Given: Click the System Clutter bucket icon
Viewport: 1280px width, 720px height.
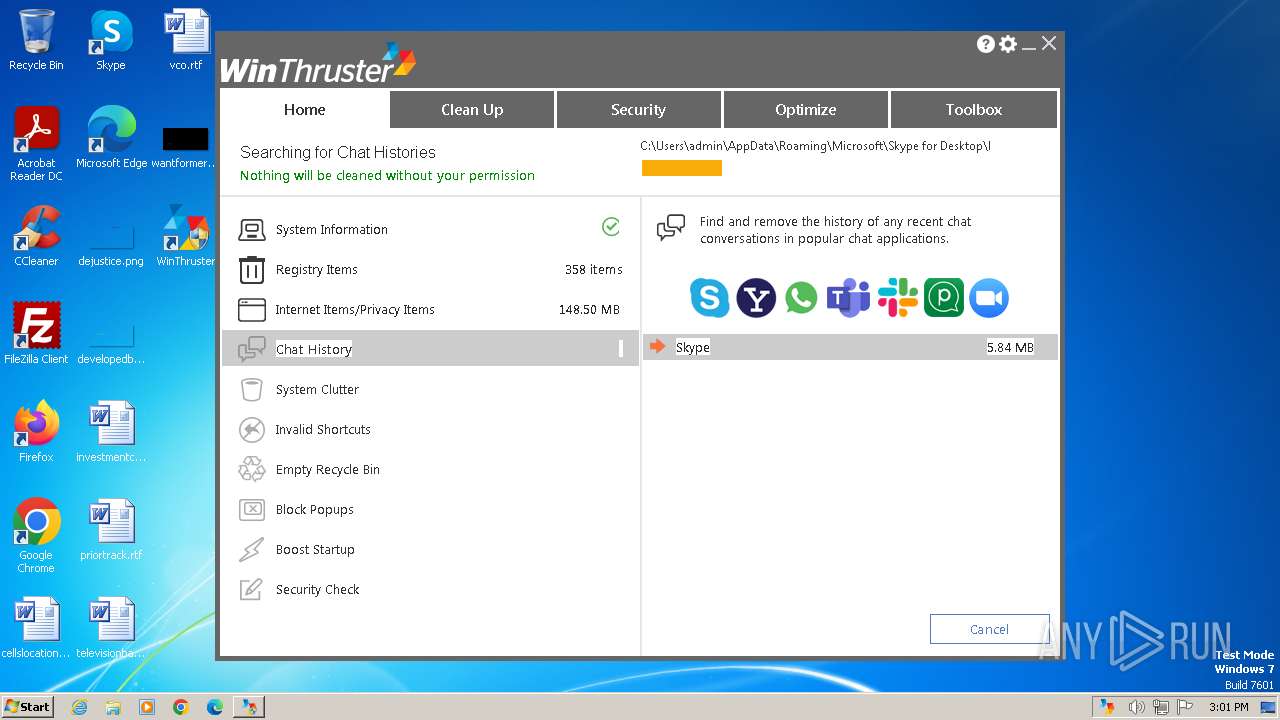Looking at the screenshot, I should click(x=251, y=390).
